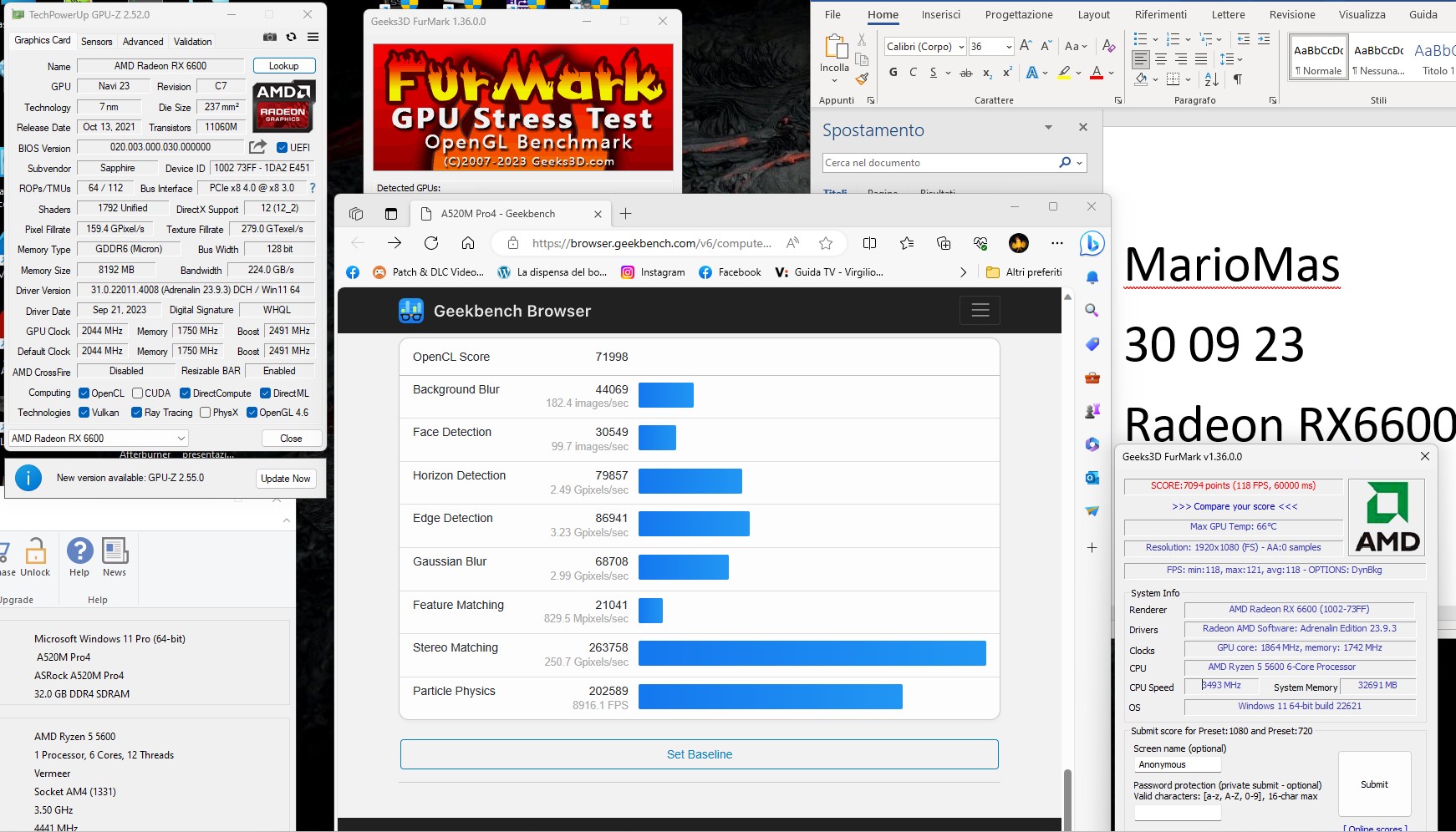
Task: Toggle Vulkan checkbox
Action: [84, 413]
